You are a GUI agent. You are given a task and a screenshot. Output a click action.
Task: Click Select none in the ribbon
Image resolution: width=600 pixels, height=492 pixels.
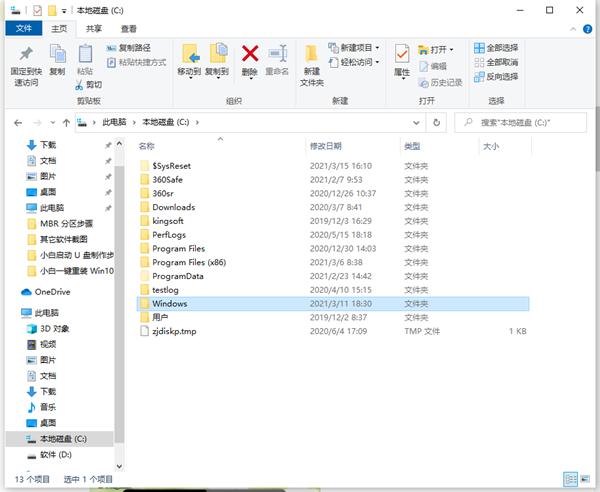click(x=496, y=62)
